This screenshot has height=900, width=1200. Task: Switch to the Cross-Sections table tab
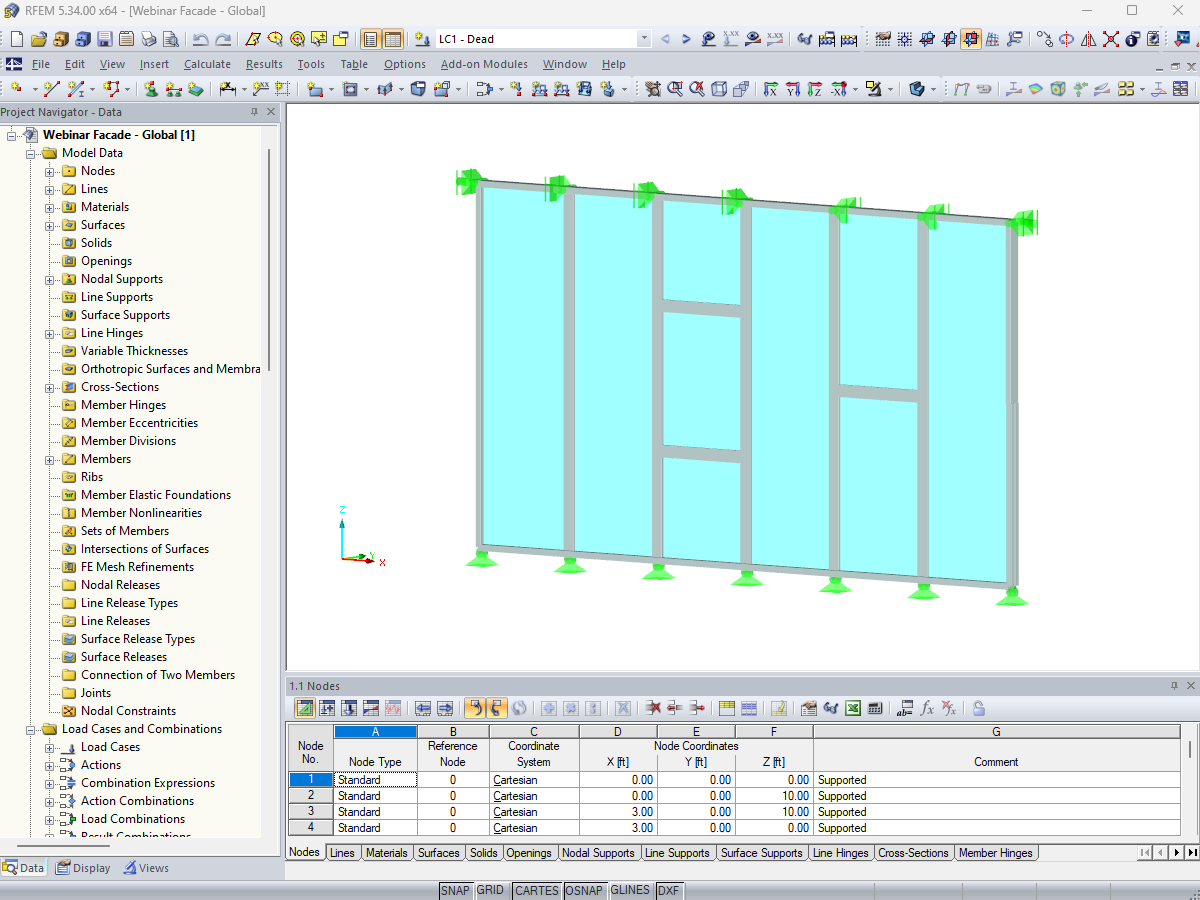(913, 853)
